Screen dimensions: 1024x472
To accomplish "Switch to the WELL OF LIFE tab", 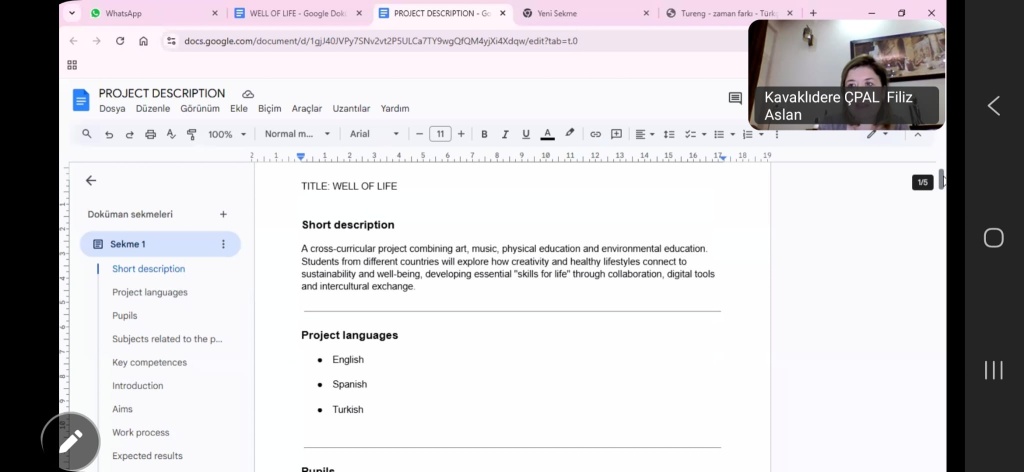I will [297, 13].
